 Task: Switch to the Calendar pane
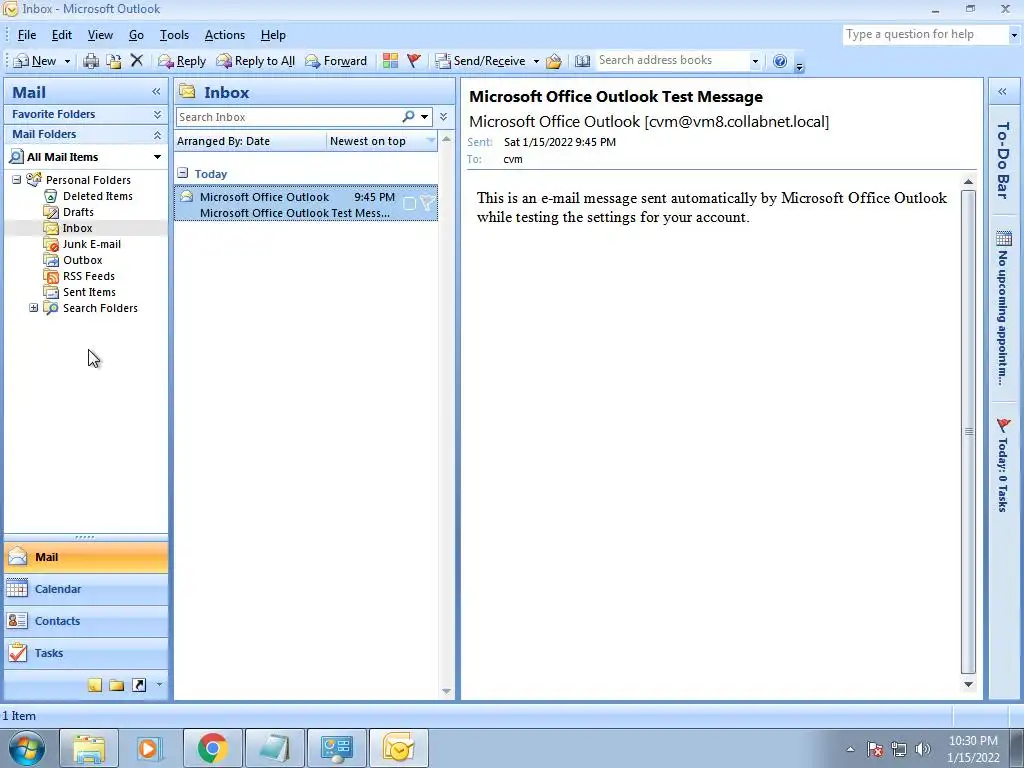tap(86, 589)
